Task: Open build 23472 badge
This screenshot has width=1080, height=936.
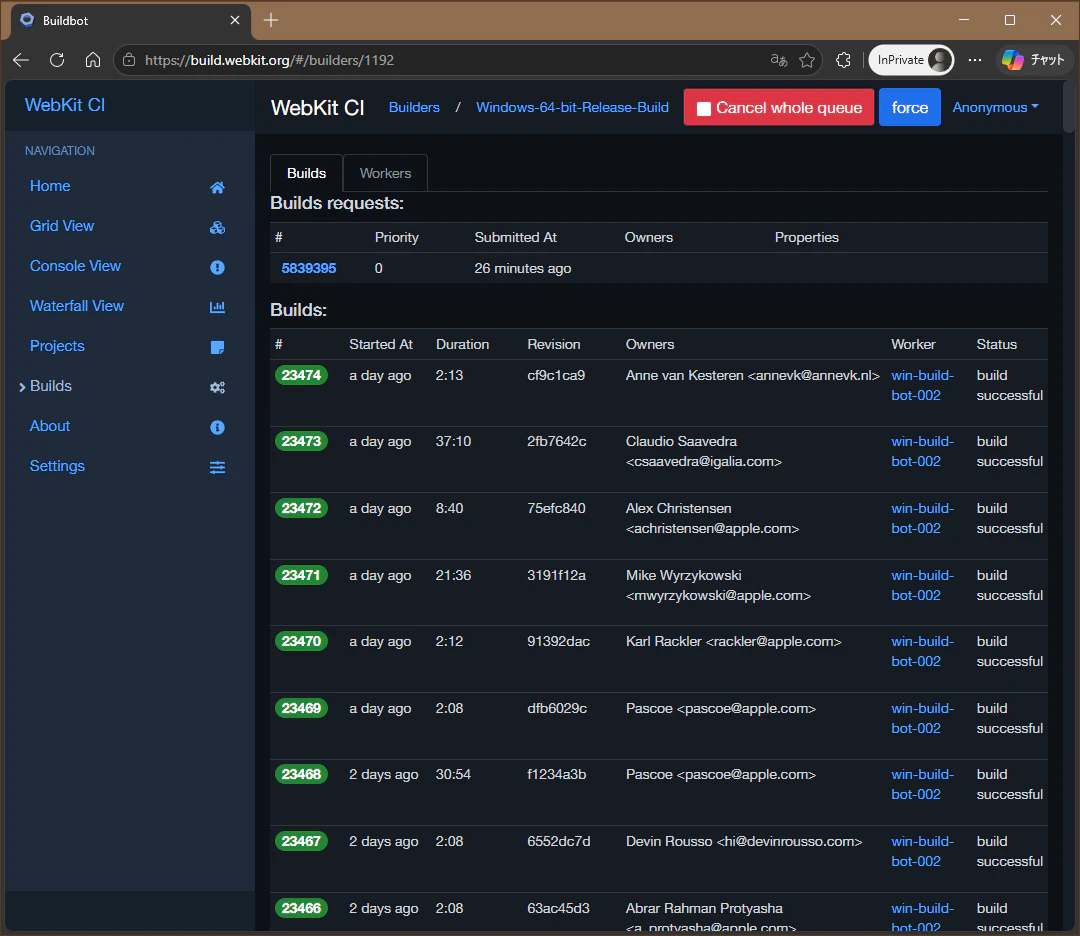Action: click(x=301, y=508)
